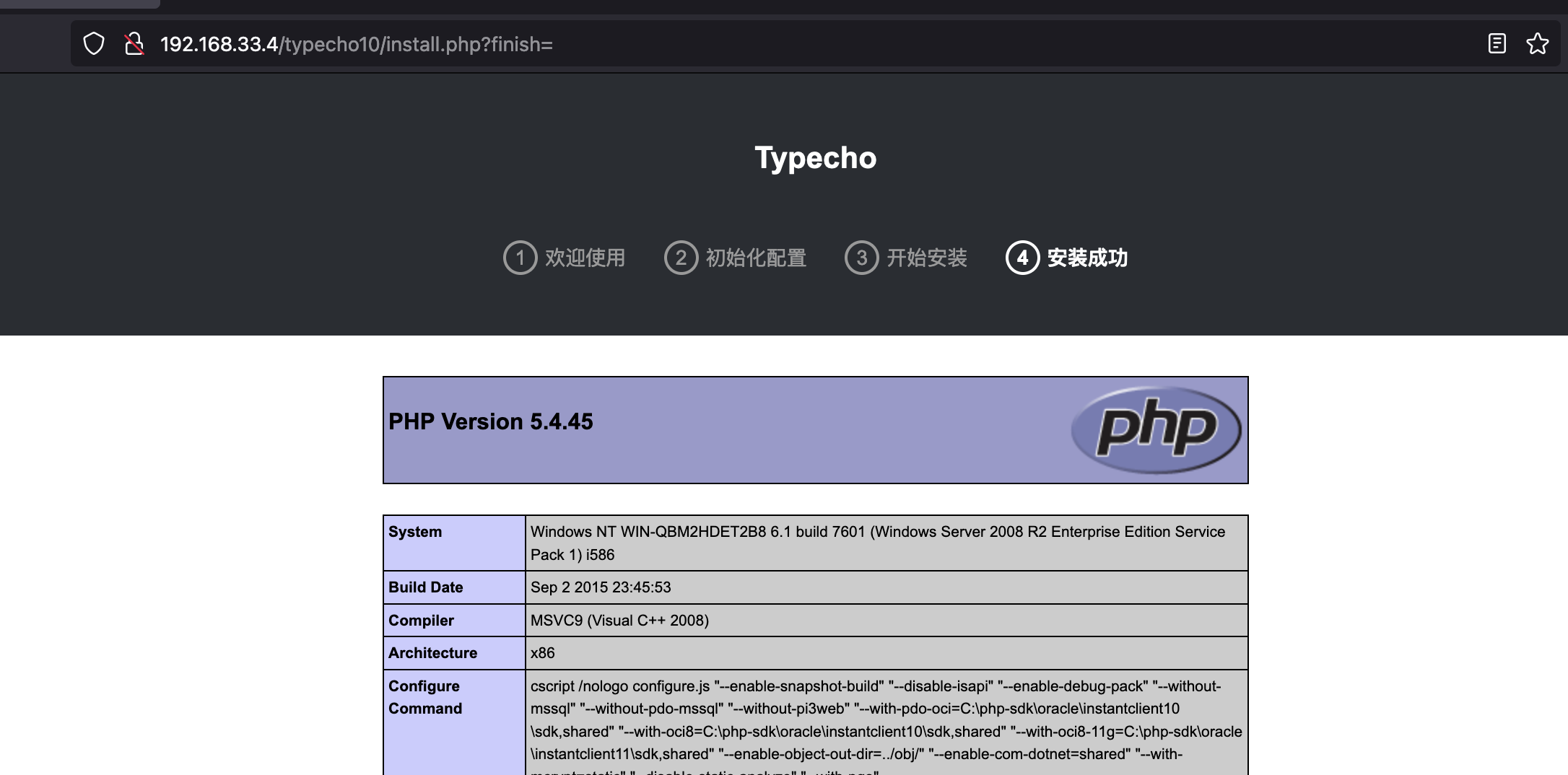Select the 开始安装 step label
The image size is (1568, 775).
[926, 258]
